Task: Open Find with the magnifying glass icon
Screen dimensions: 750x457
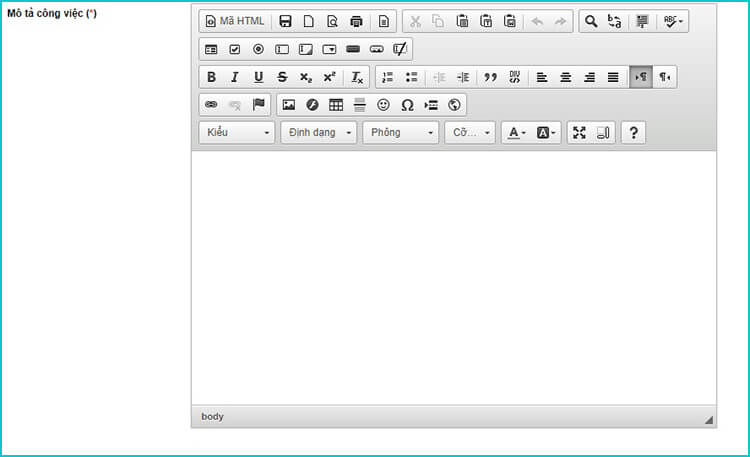Action: pyautogui.click(x=591, y=21)
